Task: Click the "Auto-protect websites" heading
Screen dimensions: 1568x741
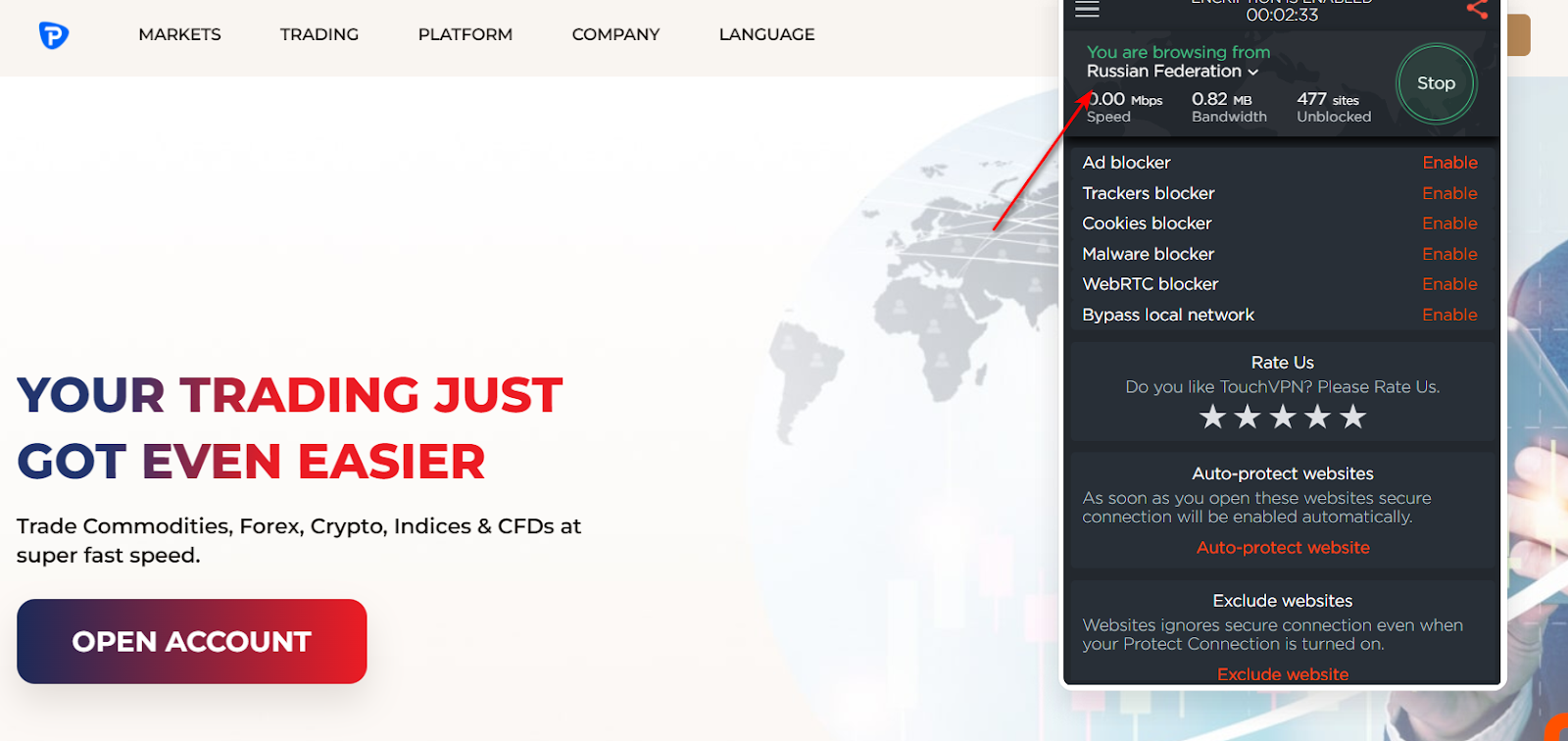Action: point(1283,473)
